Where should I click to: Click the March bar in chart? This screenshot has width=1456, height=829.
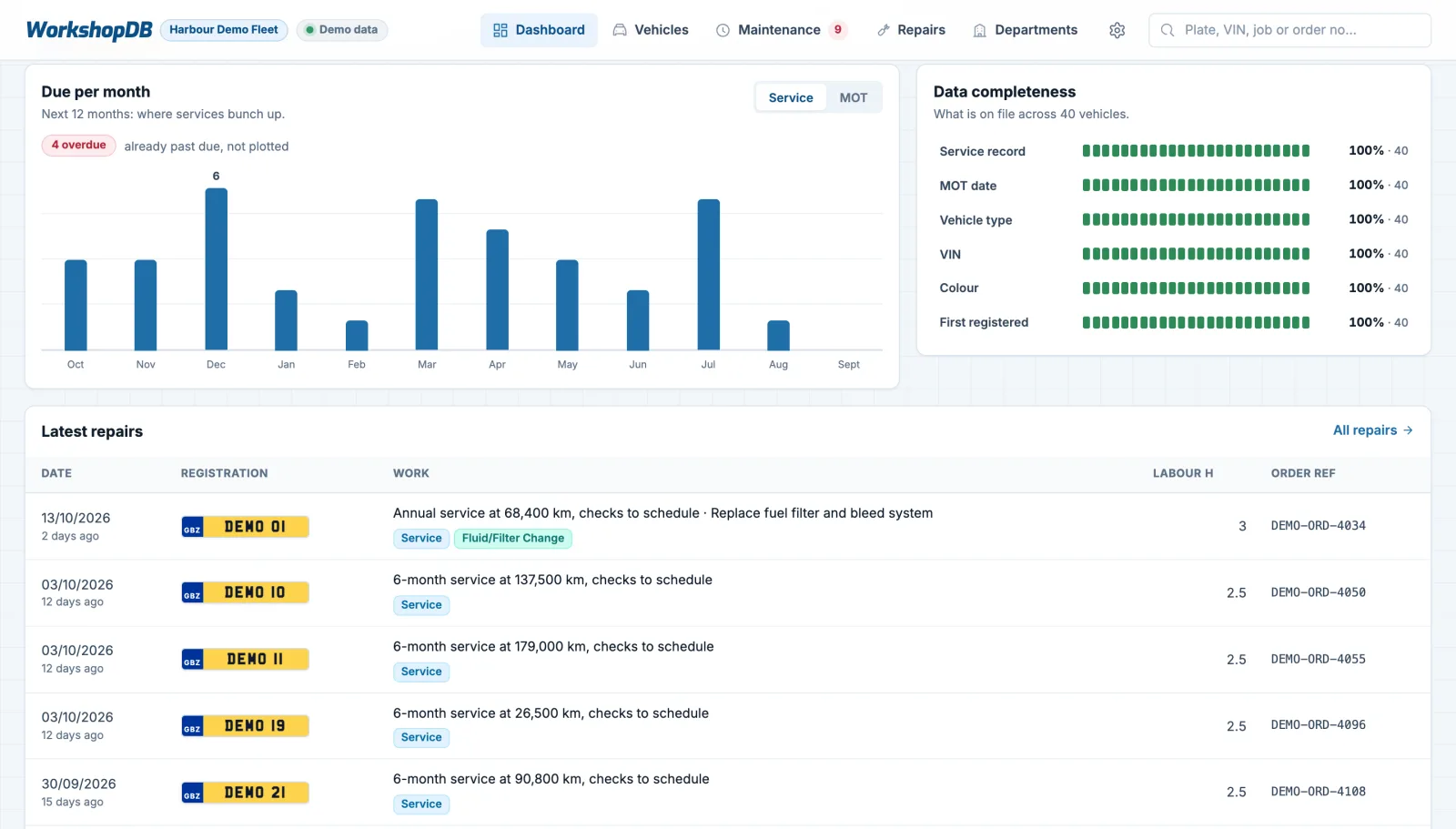point(427,275)
